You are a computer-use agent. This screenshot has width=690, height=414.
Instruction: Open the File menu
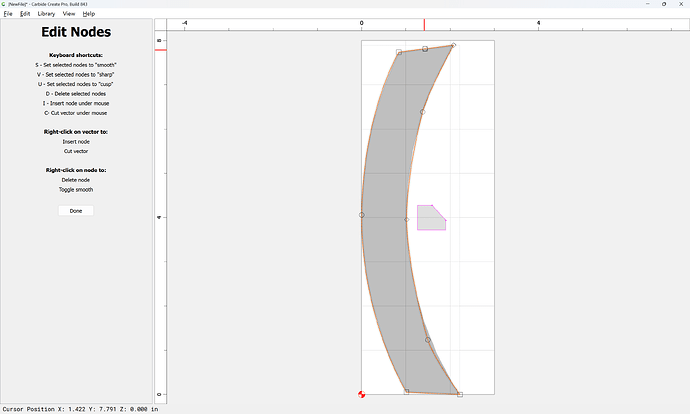tap(8, 14)
